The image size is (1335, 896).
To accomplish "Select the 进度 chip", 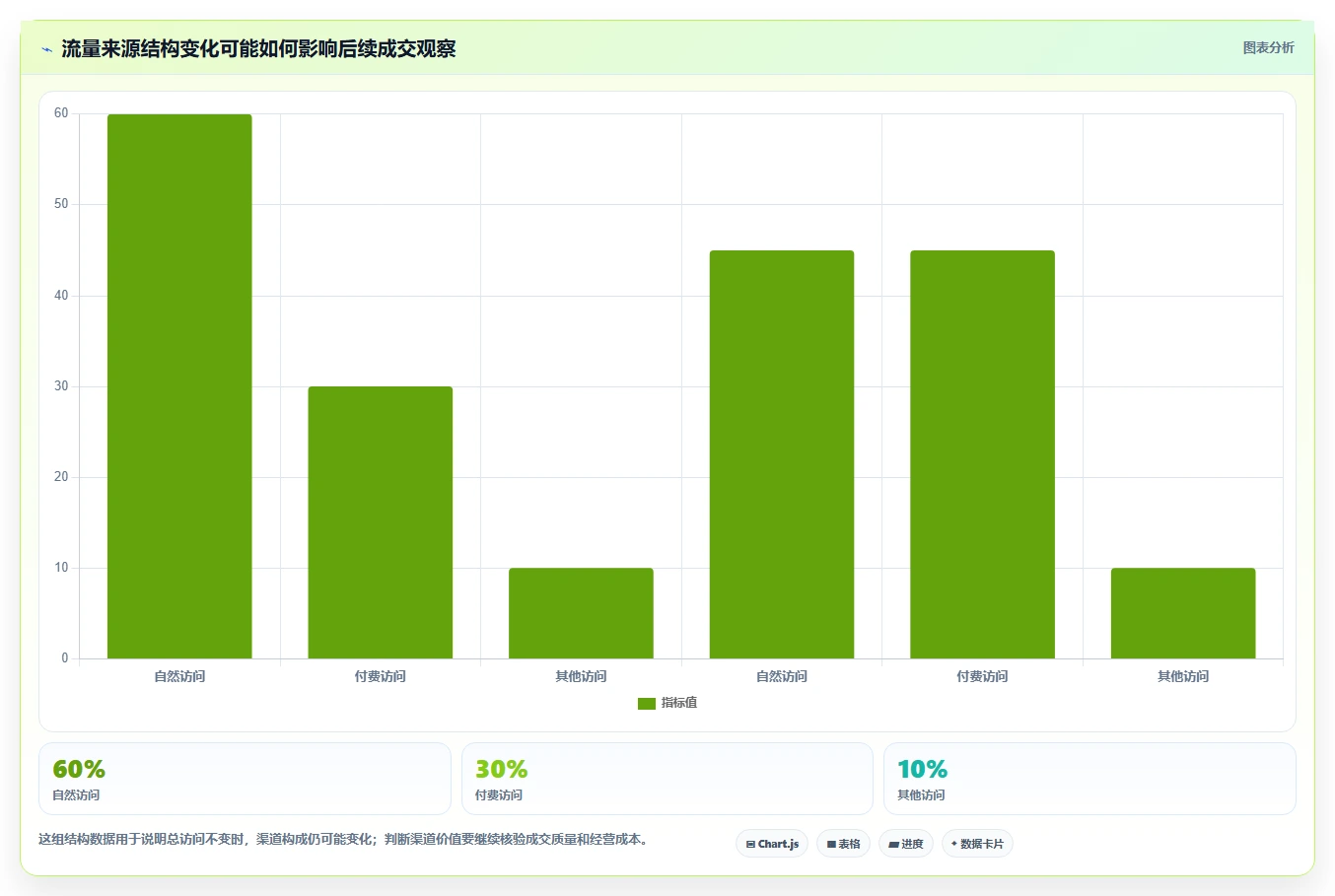I will click(x=906, y=844).
